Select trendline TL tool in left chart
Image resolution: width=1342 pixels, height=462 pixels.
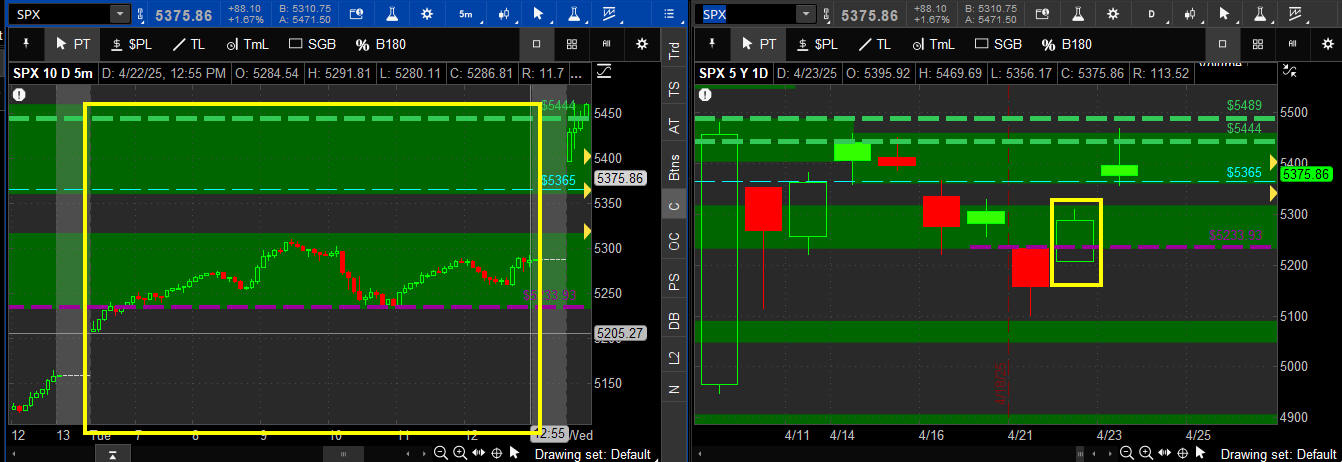coord(190,44)
